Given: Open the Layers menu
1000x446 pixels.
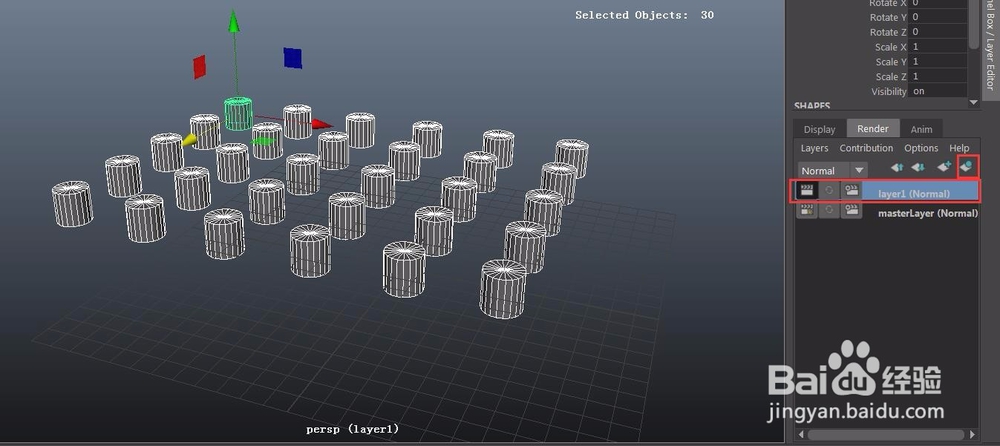Looking at the screenshot, I should pos(814,148).
